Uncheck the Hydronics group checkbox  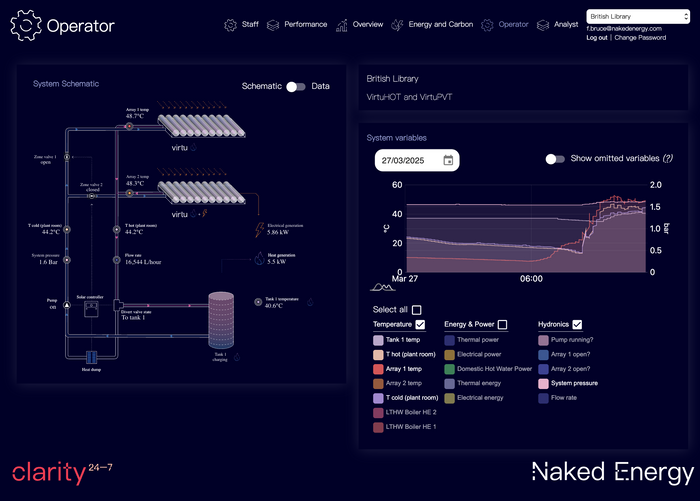(x=577, y=325)
